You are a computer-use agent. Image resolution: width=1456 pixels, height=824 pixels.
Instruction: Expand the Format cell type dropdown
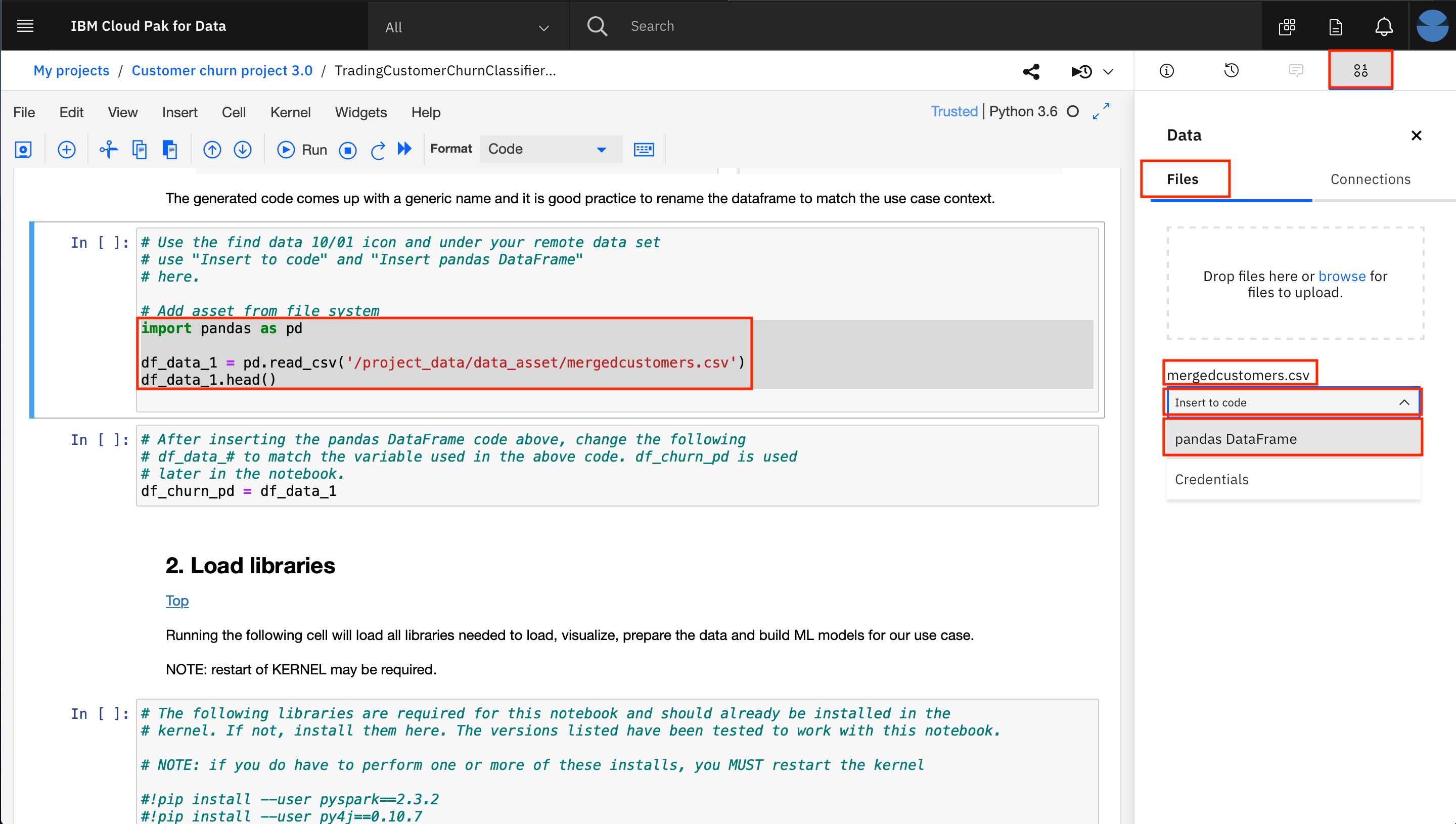[x=551, y=150]
